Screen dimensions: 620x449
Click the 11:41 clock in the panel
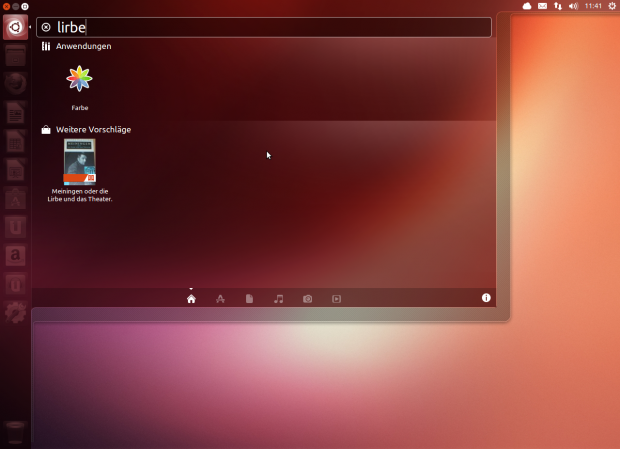(593, 6)
